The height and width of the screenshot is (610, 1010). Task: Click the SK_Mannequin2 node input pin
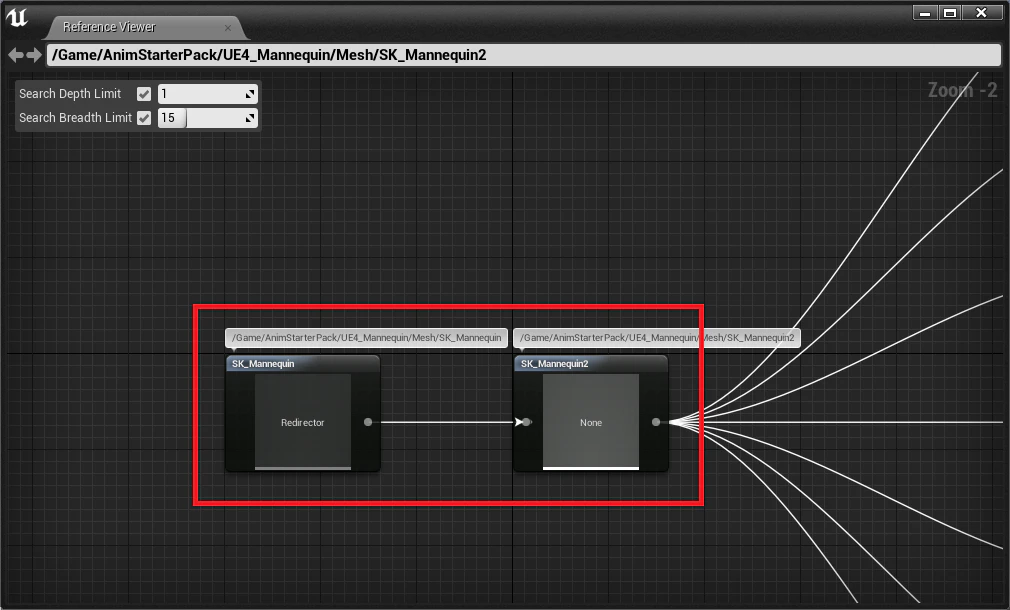point(527,423)
